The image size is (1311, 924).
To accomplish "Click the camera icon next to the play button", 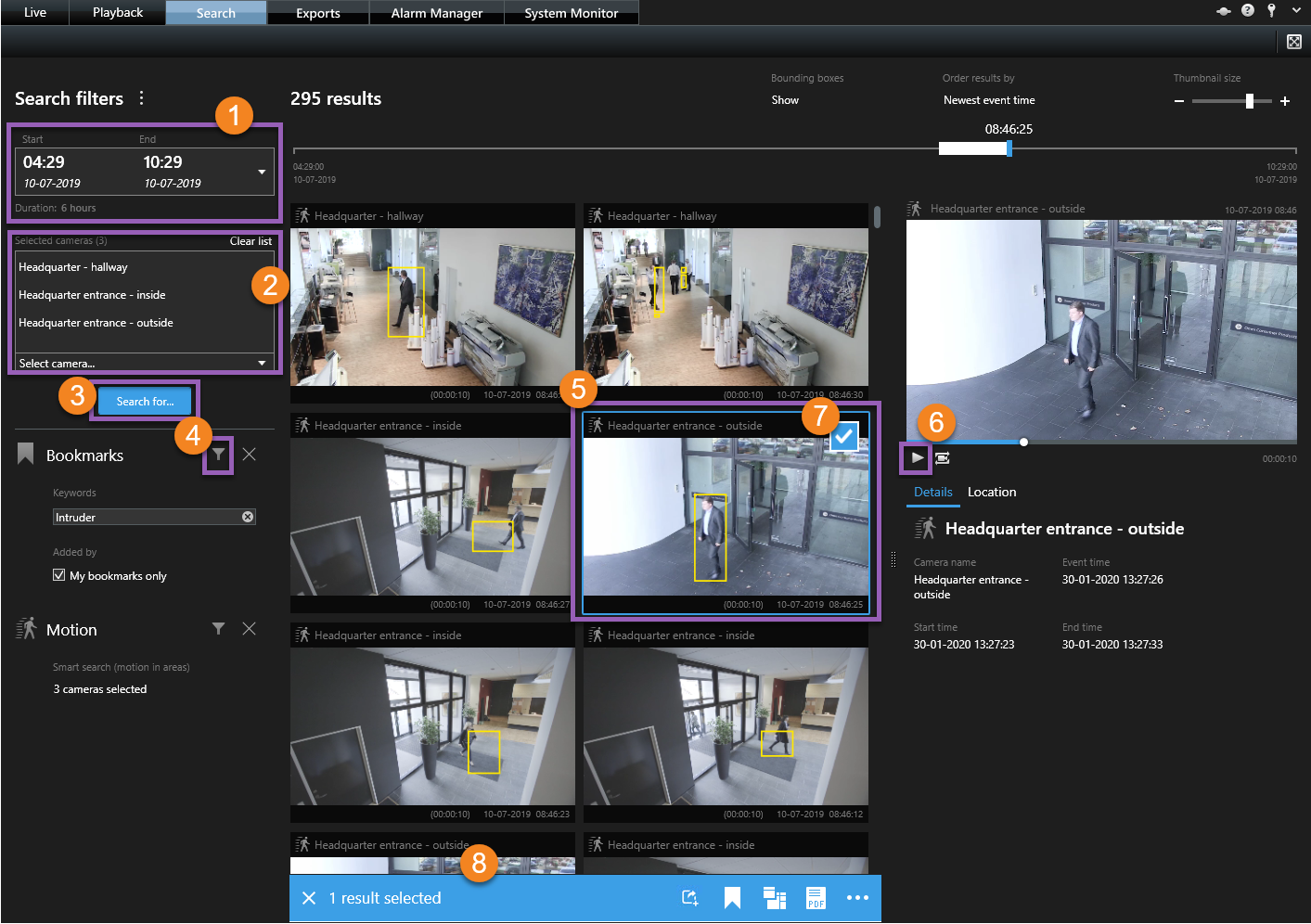I will click(942, 457).
